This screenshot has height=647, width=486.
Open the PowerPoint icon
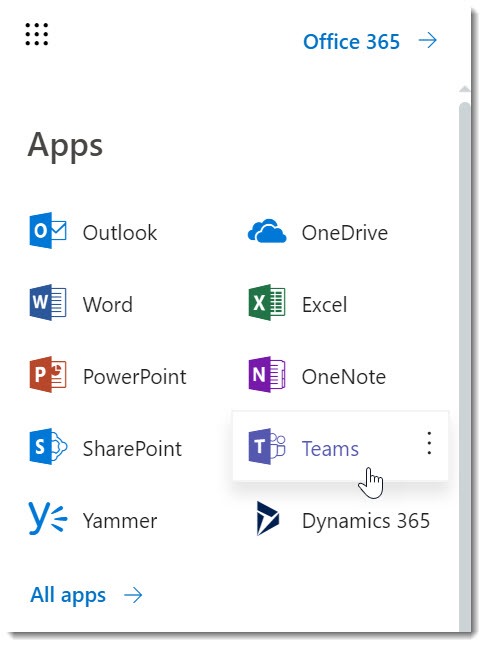[48, 374]
